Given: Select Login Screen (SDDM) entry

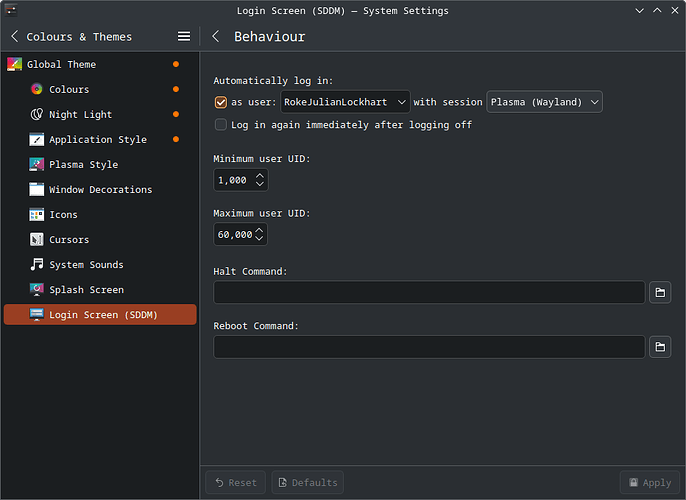Looking at the screenshot, I should [x=100, y=315].
